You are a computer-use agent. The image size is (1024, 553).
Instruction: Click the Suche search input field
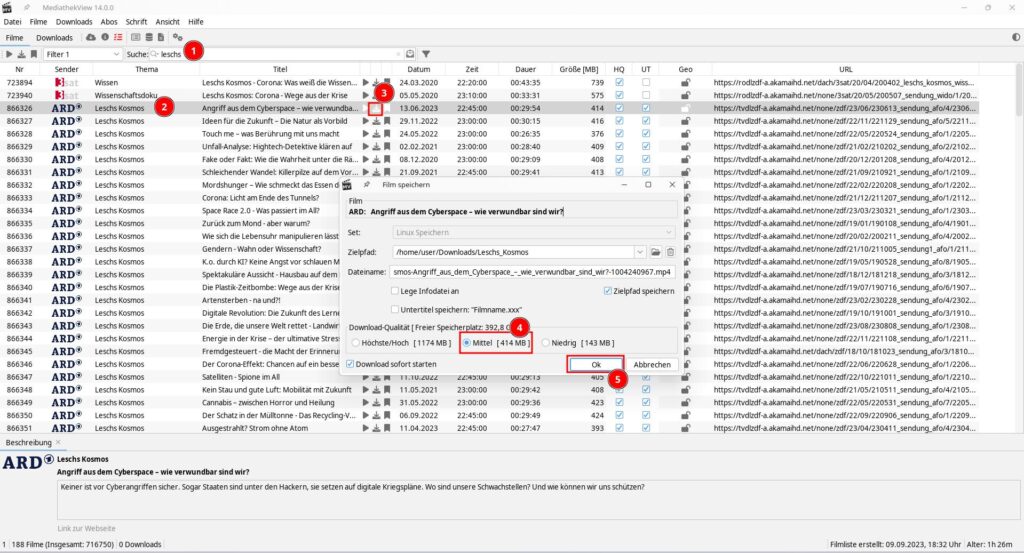pyautogui.click(x=278, y=54)
